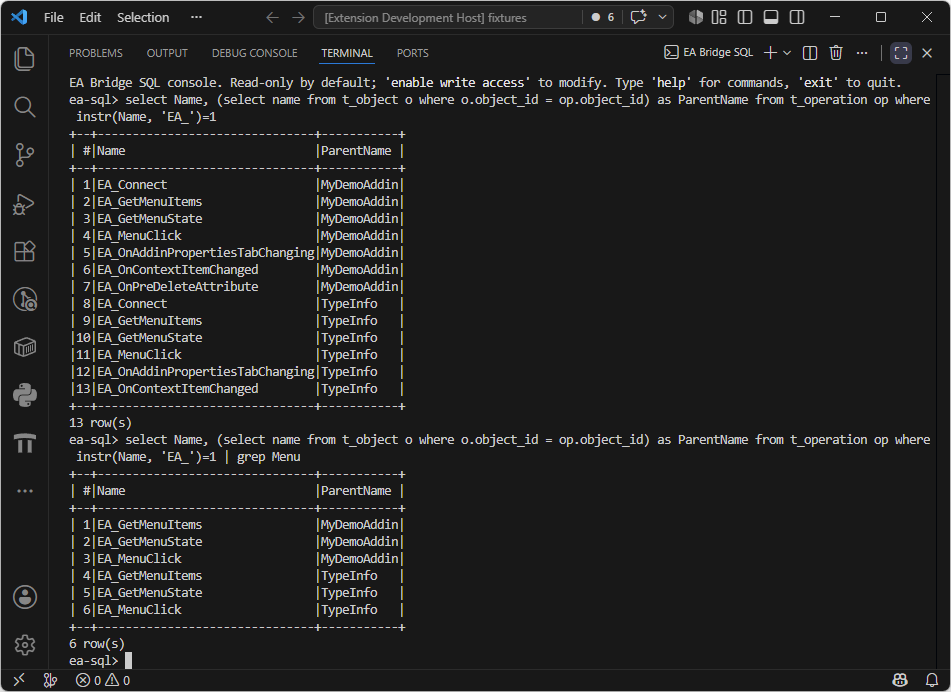
Task: Open Run and Debug view
Action: tap(24, 204)
